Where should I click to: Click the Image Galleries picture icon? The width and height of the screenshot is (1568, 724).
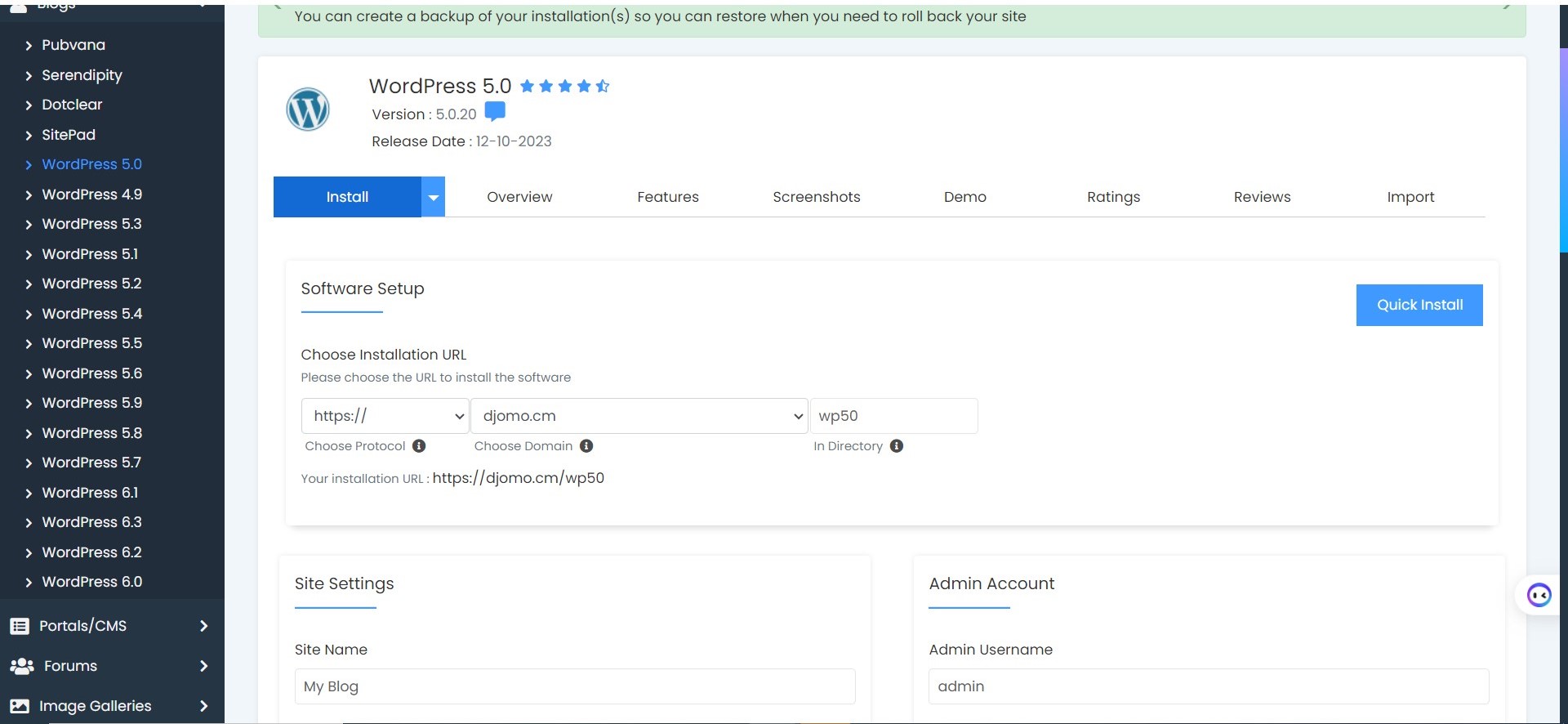[20, 706]
